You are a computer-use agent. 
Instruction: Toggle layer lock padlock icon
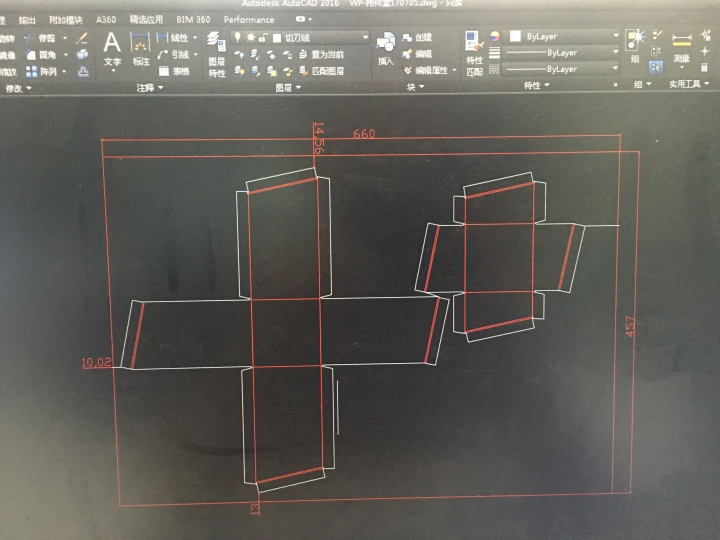(262, 37)
